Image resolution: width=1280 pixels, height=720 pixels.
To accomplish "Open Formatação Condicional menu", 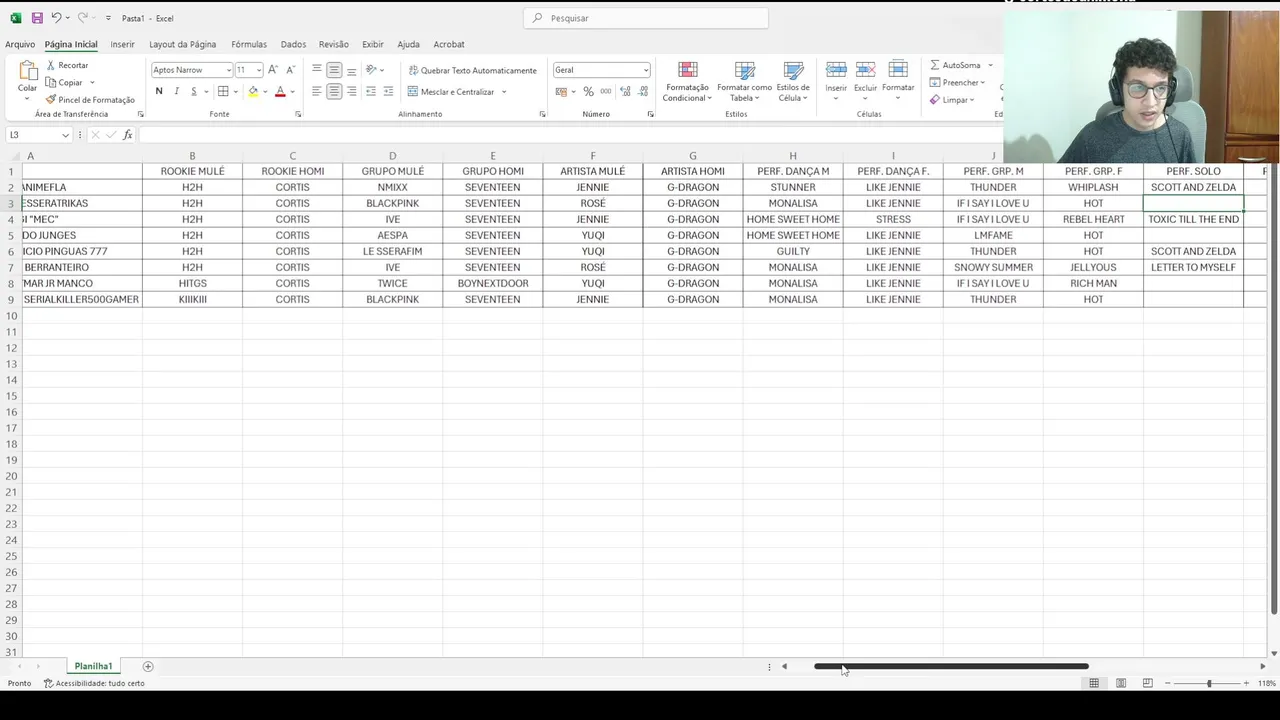I will (687, 81).
